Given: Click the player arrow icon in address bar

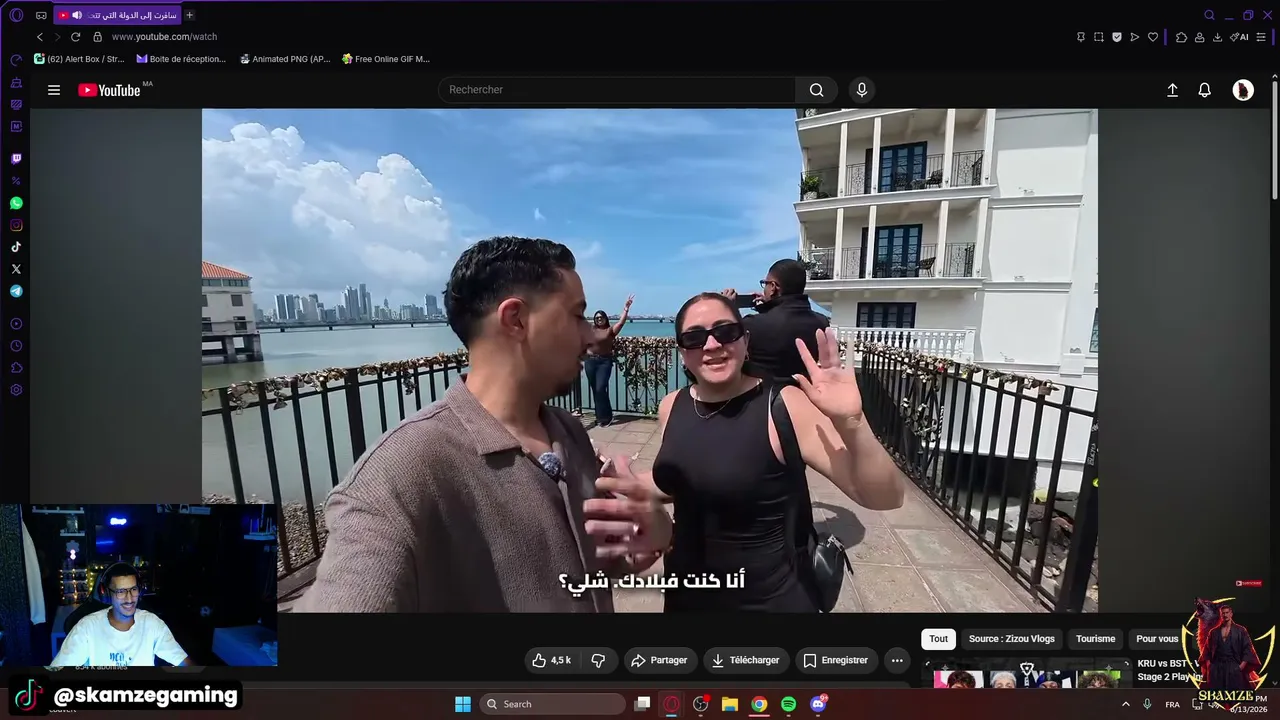Looking at the screenshot, I should tap(1135, 37).
